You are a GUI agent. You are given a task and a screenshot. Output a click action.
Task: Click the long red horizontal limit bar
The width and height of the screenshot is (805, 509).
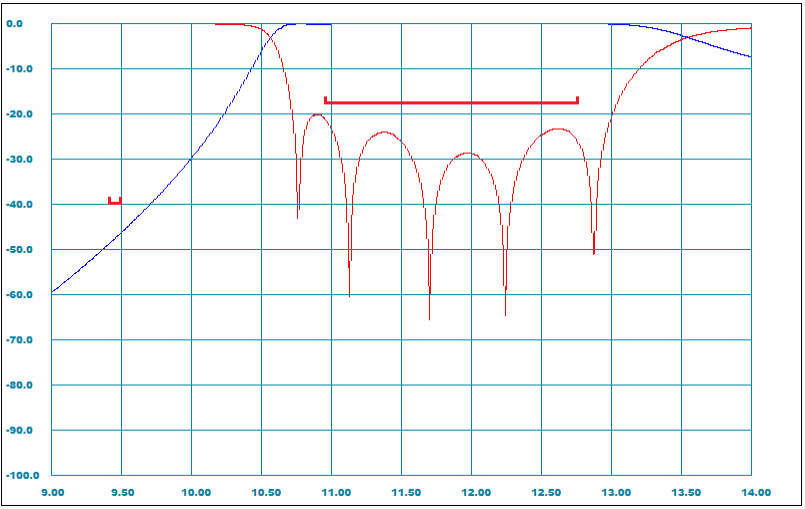coord(451,102)
